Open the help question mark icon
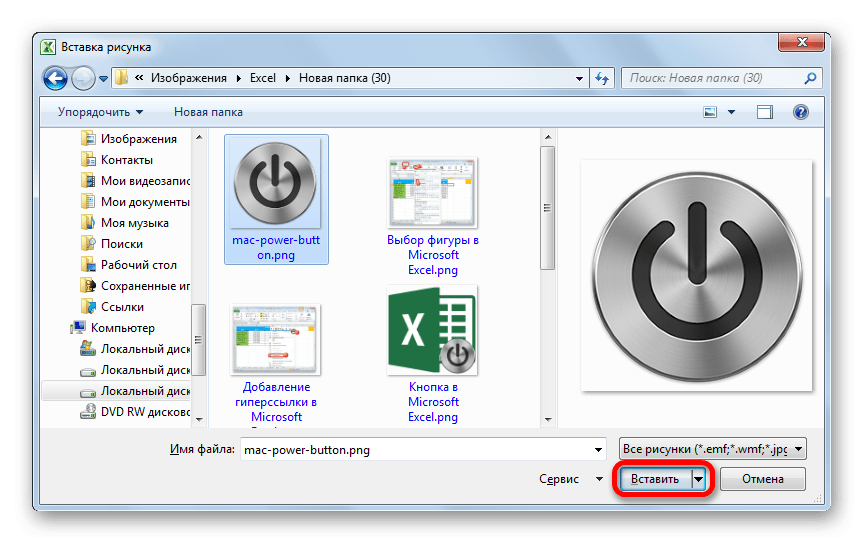864x544 pixels. tap(800, 112)
